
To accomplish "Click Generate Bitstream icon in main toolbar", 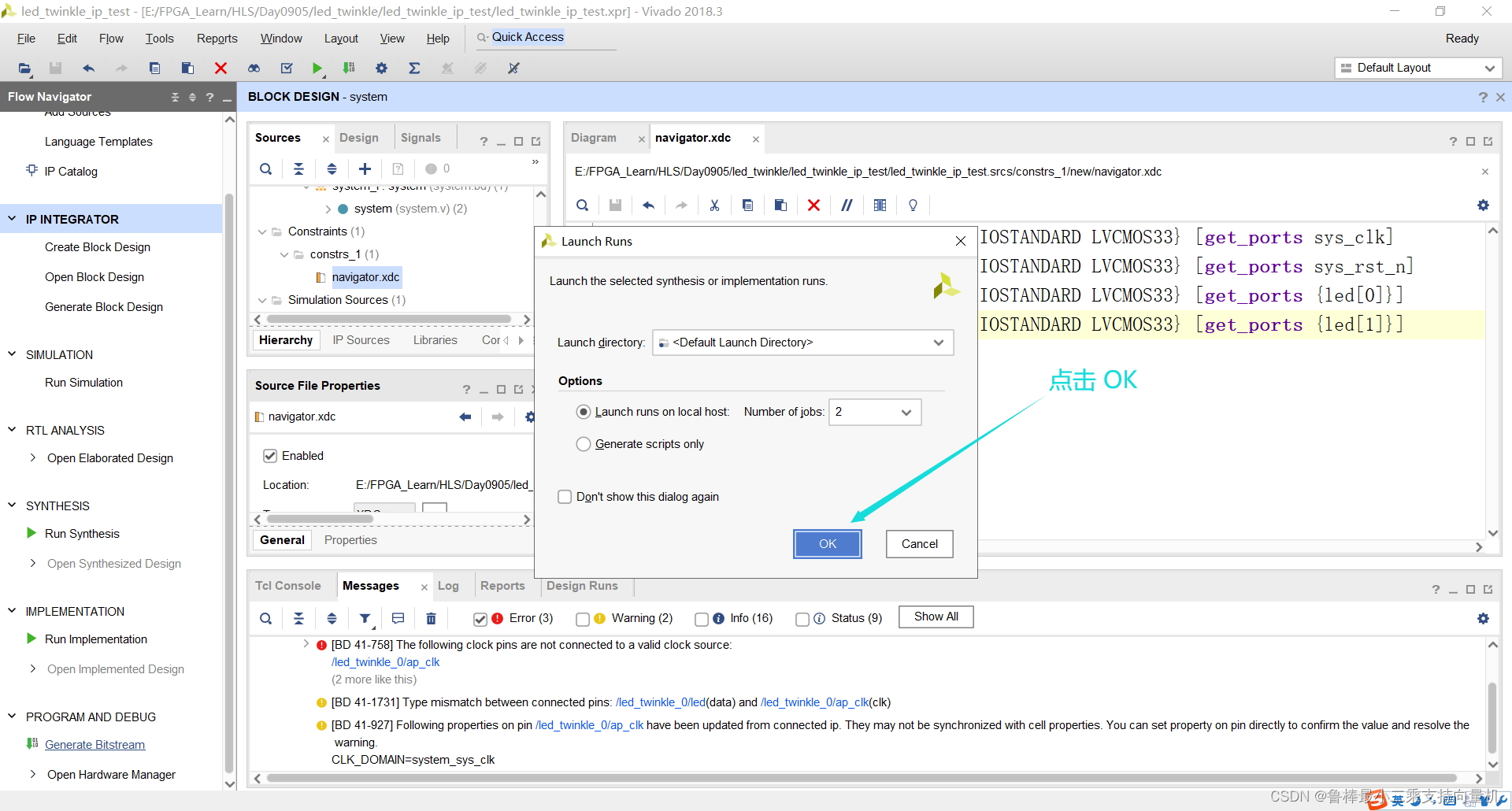I will 349,69.
